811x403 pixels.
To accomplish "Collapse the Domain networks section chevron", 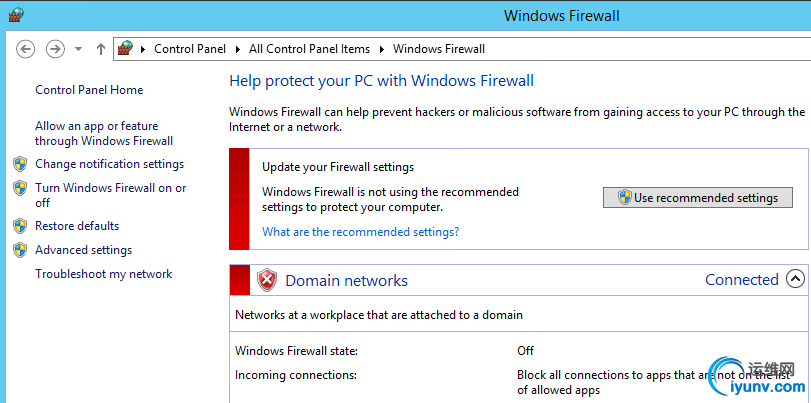I will [796, 280].
